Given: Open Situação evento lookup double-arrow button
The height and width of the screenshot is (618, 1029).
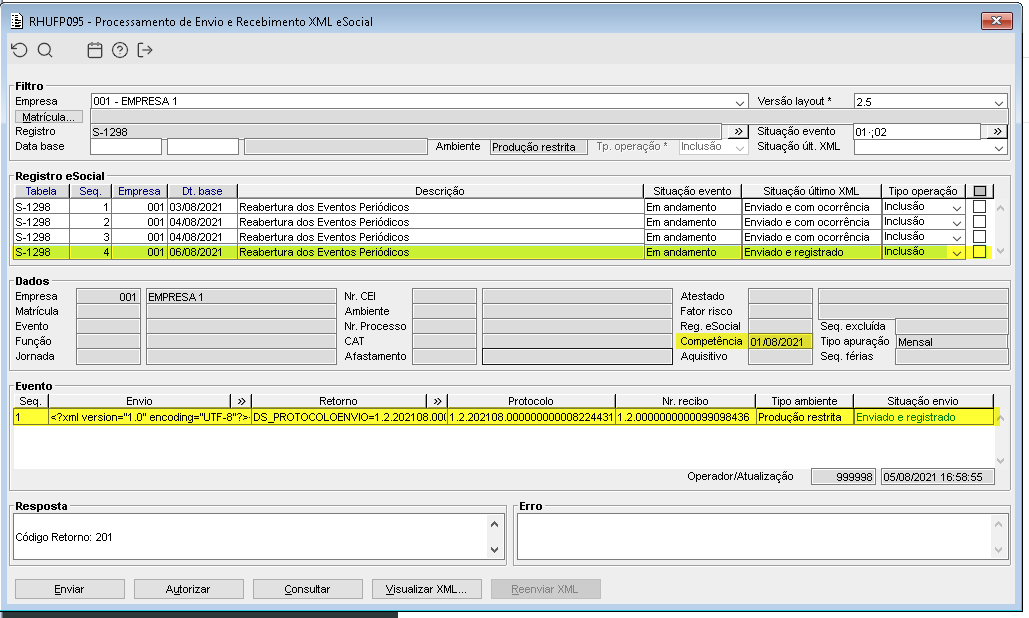Looking at the screenshot, I should pyautogui.click(x=998, y=131).
